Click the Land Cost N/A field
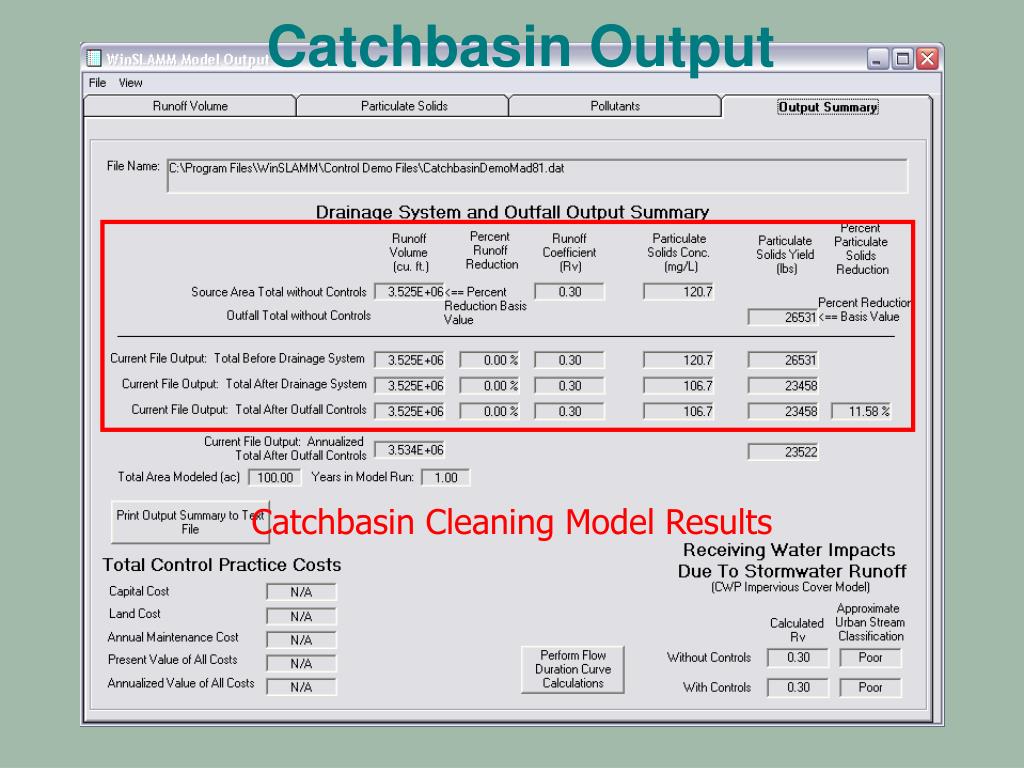The width and height of the screenshot is (1024, 768). click(x=301, y=616)
